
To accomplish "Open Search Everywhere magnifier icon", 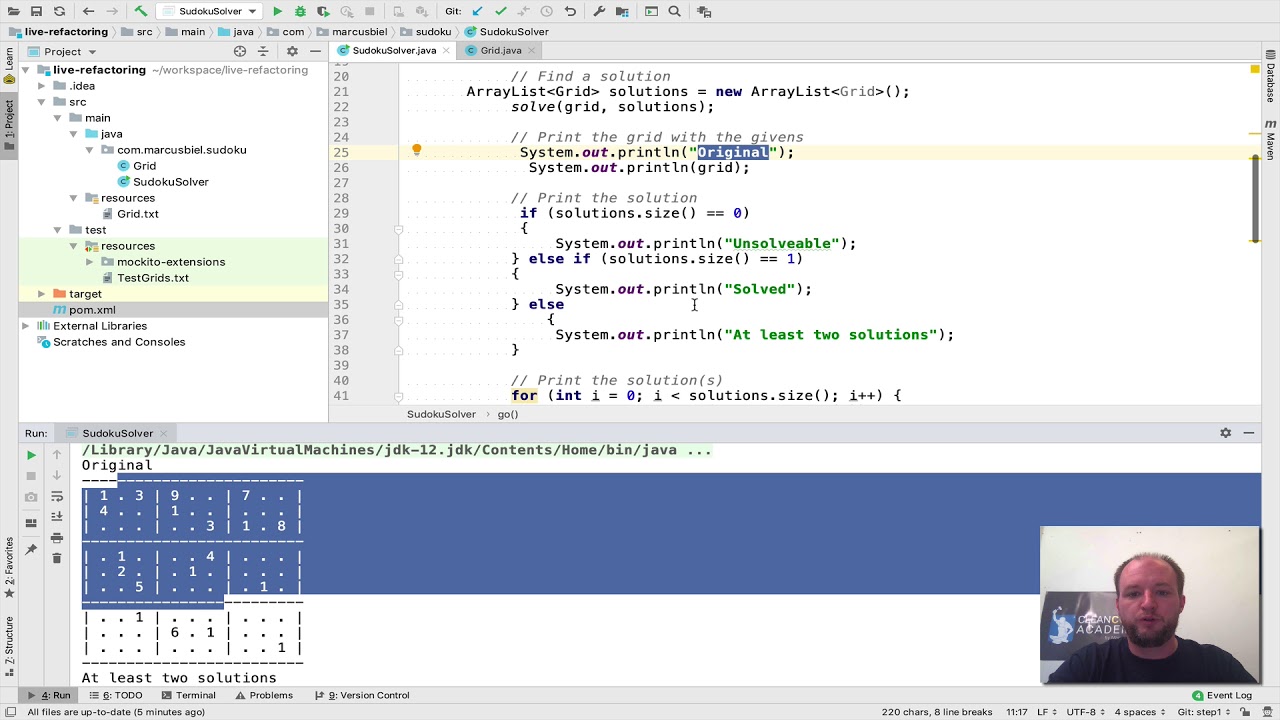I will pyautogui.click(x=674, y=11).
